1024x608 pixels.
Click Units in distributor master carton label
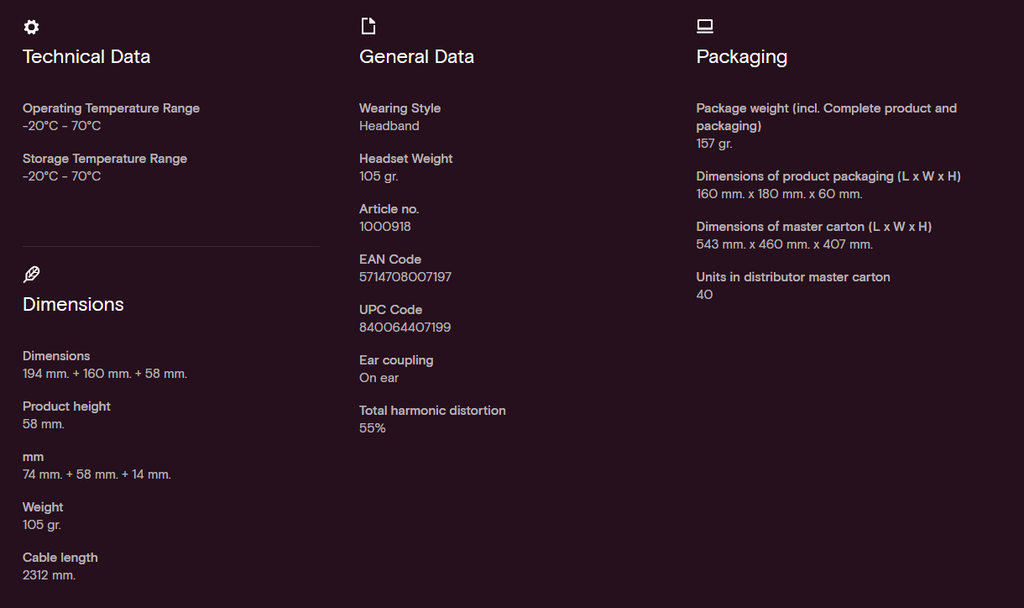(793, 277)
